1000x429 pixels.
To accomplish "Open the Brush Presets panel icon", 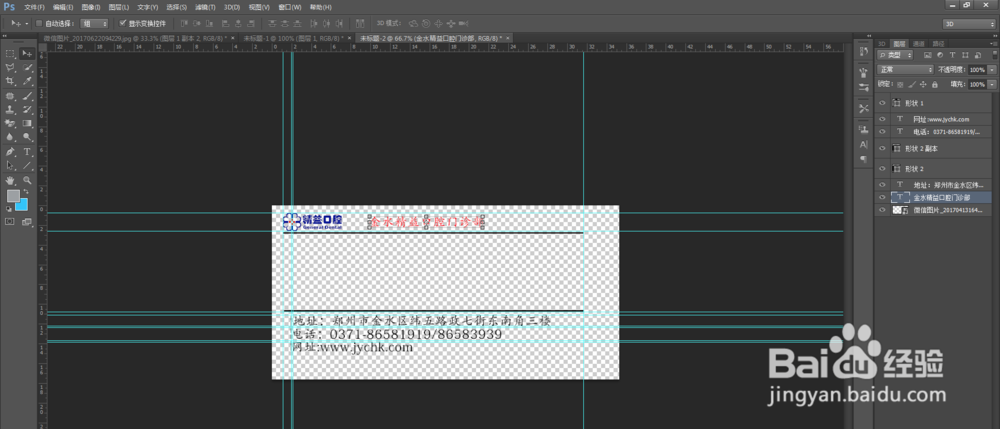I will 864,87.
